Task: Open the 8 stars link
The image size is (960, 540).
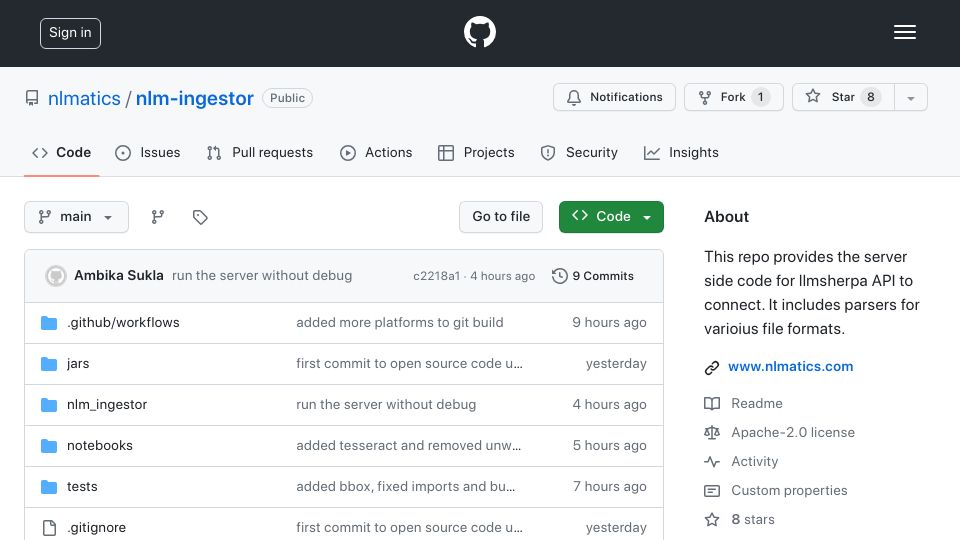Action: click(x=752, y=519)
